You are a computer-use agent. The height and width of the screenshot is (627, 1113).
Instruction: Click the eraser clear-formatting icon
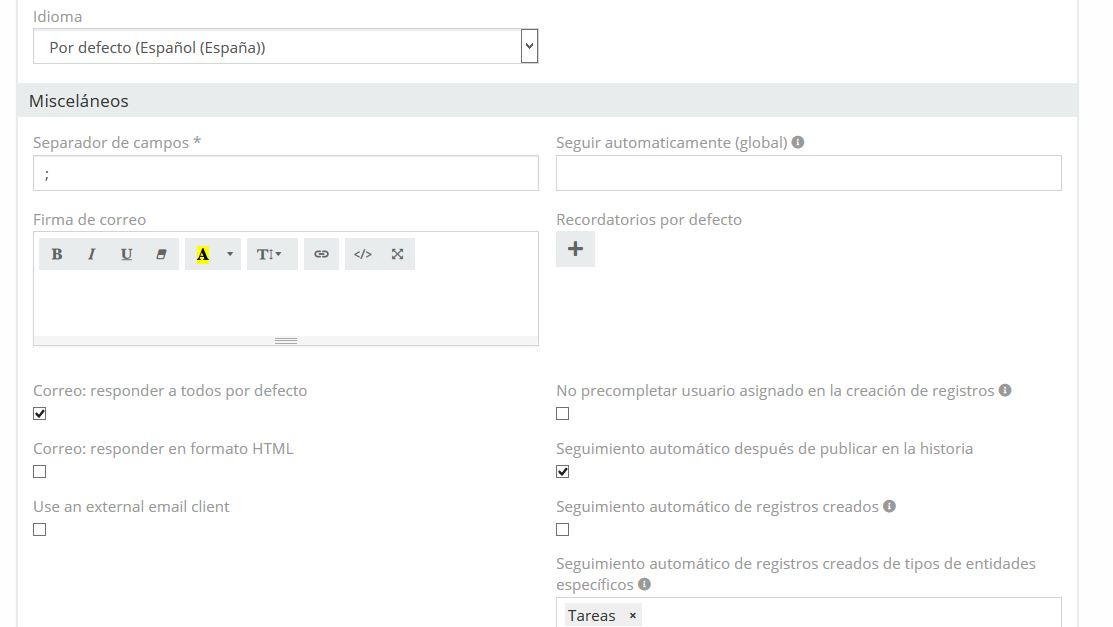tap(161, 254)
